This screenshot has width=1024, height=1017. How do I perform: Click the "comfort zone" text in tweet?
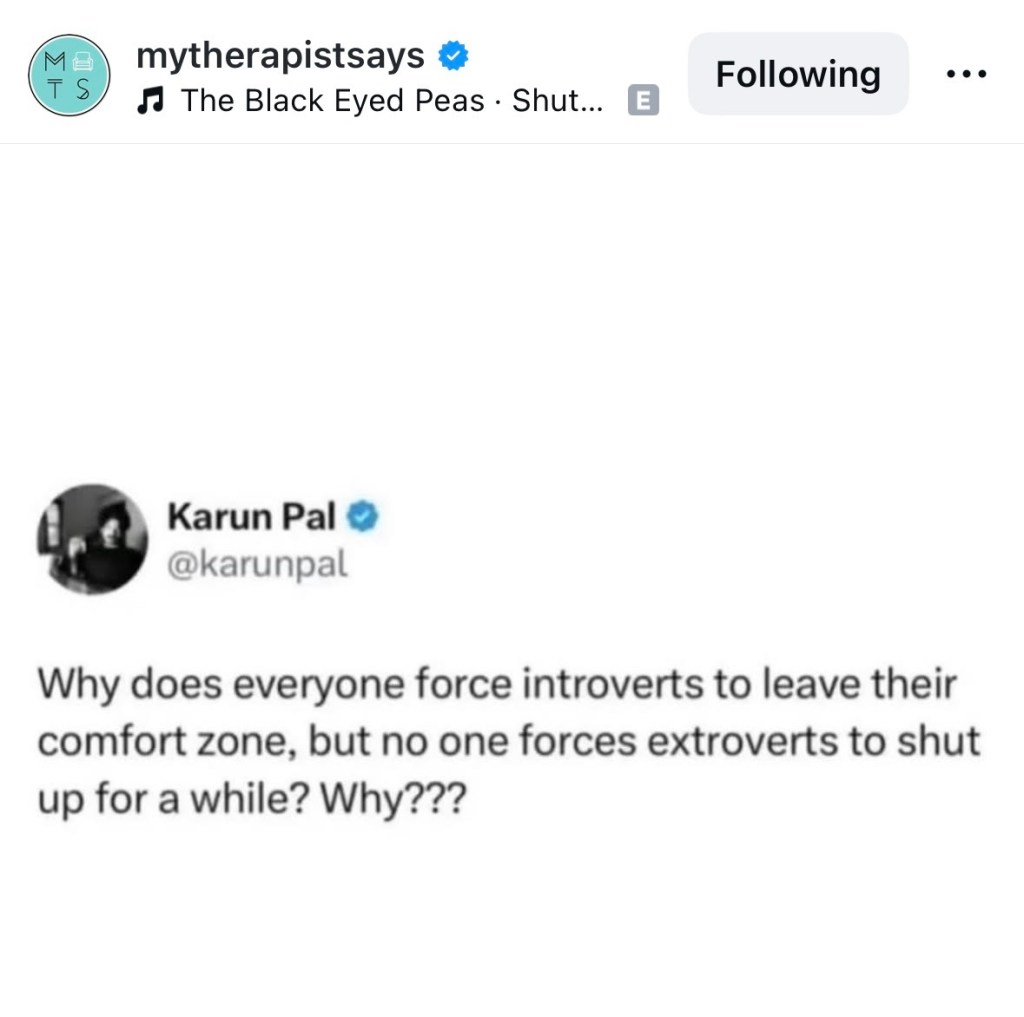pyautogui.click(x=163, y=742)
